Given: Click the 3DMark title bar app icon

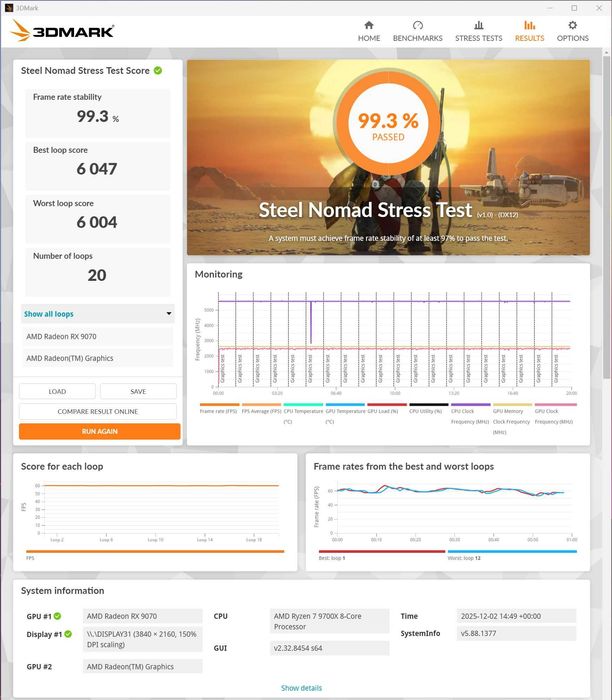Looking at the screenshot, I should pos(8,8).
